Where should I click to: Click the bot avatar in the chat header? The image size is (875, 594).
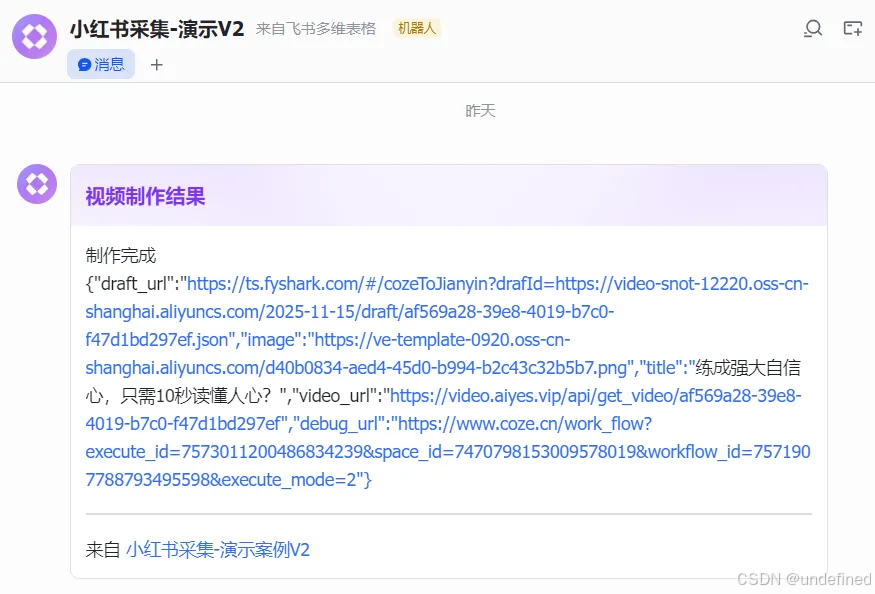click(x=35, y=36)
